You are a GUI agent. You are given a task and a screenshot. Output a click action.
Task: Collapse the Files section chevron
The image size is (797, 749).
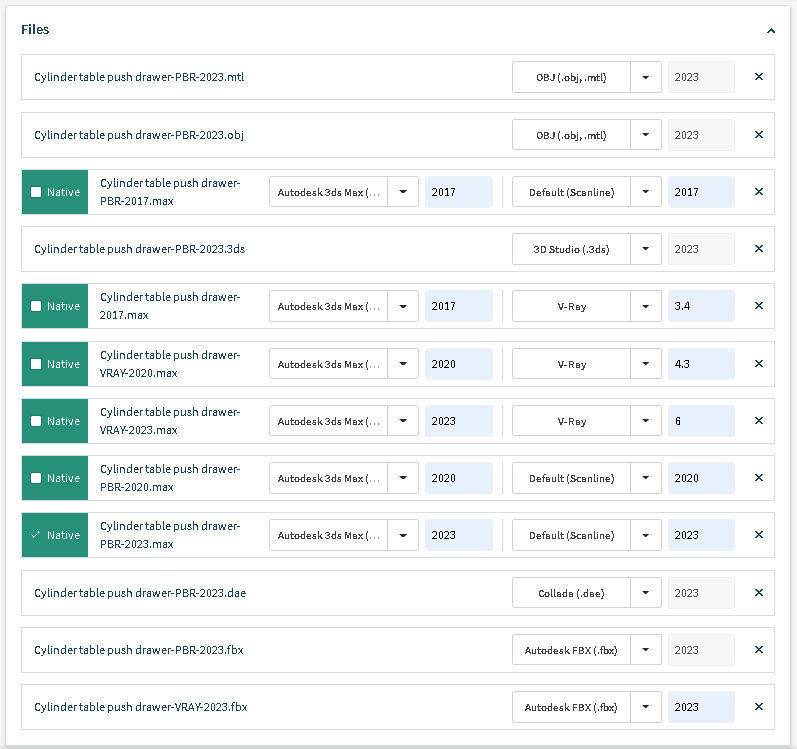point(771,31)
